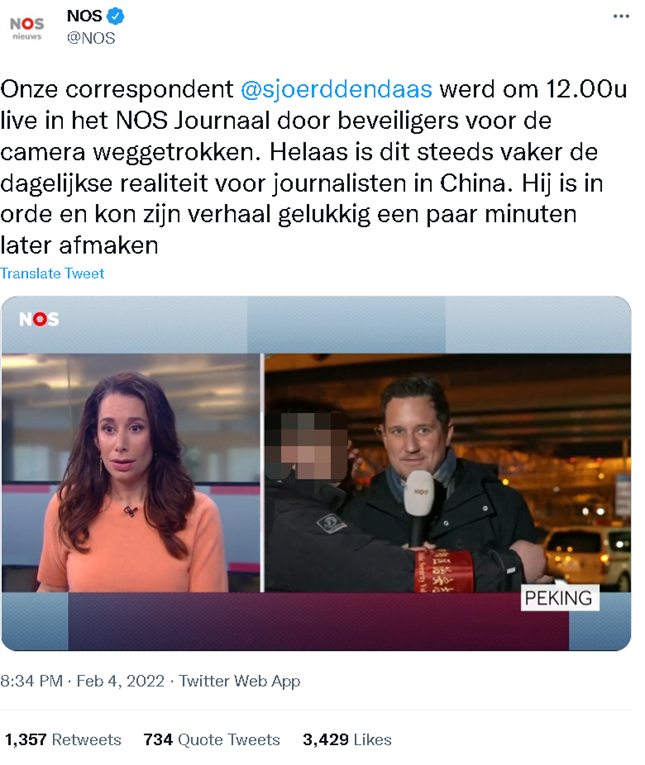
Task: Open the Twitter Web App source link
Action: [239, 681]
